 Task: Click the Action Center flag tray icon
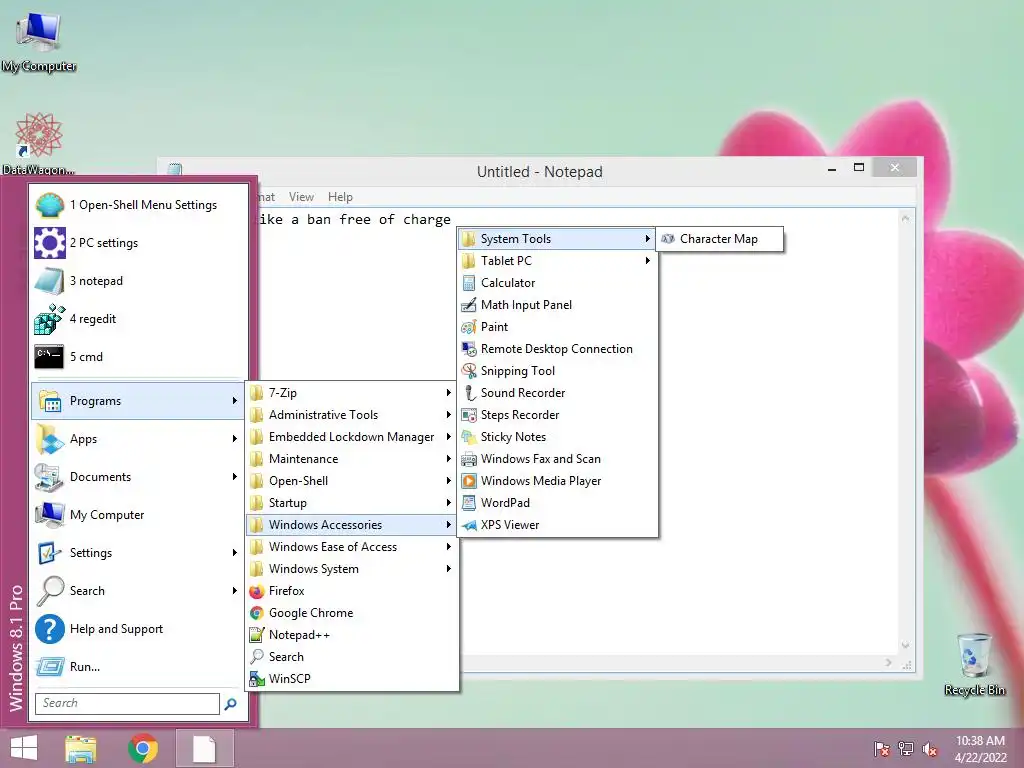(882, 749)
